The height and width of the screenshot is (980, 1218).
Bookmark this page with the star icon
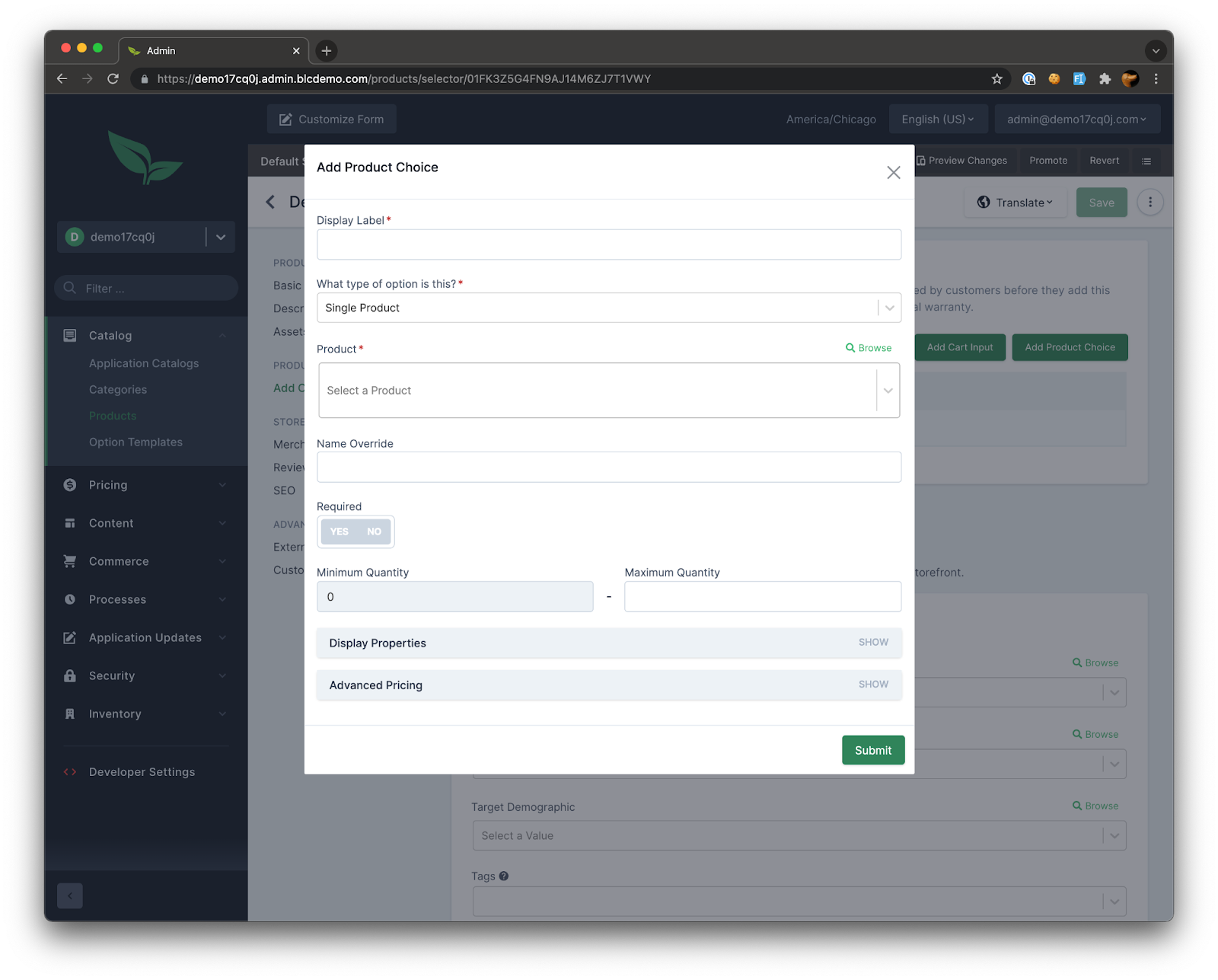tap(997, 78)
